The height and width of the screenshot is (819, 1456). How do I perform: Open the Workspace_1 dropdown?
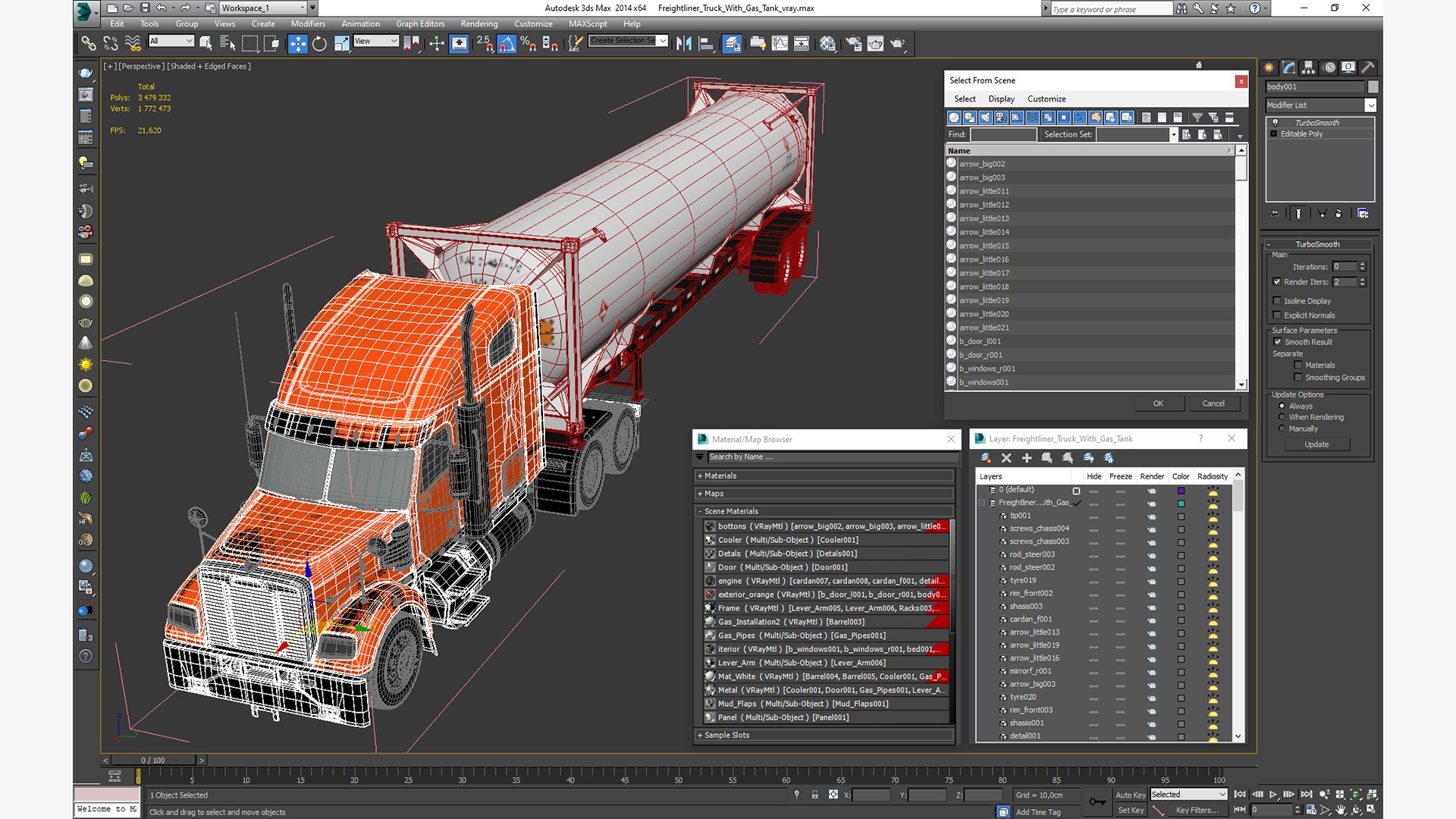[x=263, y=8]
